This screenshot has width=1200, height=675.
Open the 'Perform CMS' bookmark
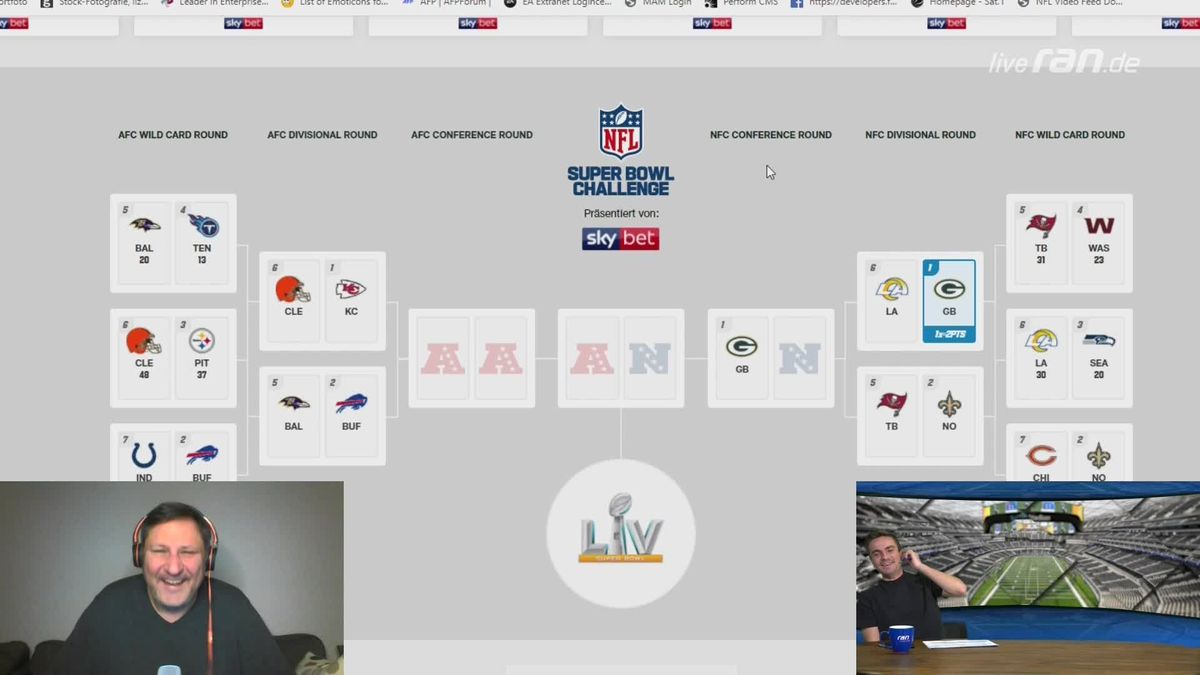pyautogui.click(x=741, y=4)
